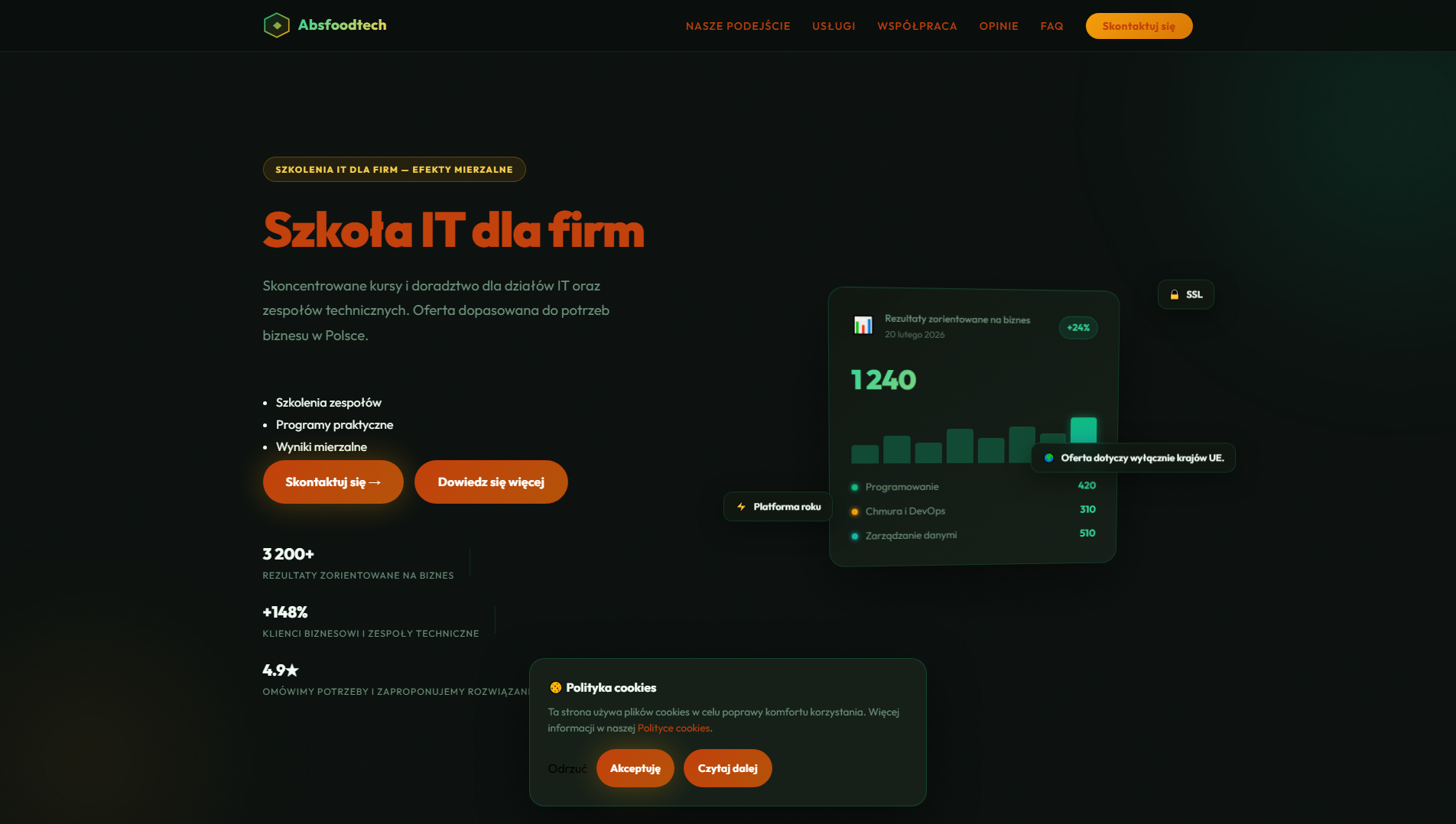Click Rezultaty zorientowane na biznes card title

pyautogui.click(x=957, y=320)
